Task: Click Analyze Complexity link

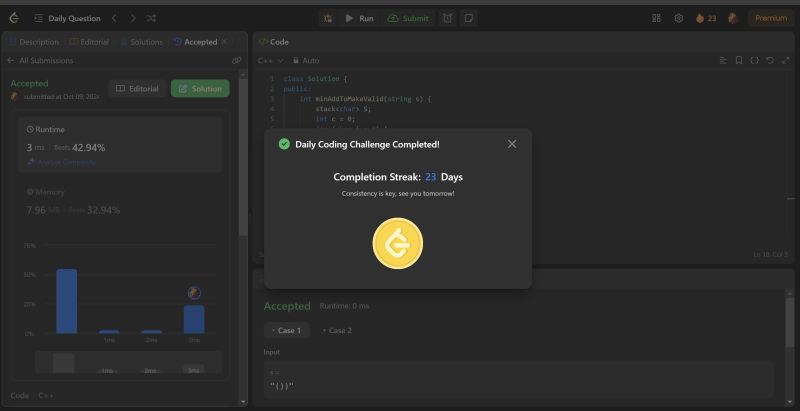Action: pos(62,162)
